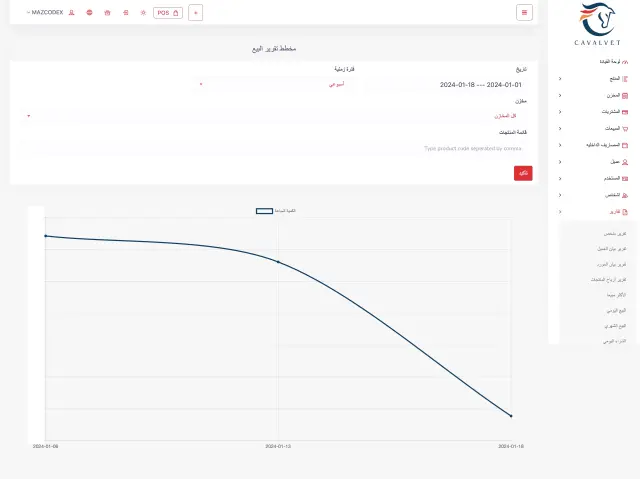Collapse the Reports menu chevron
The height and width of the screenshot is (479, 640).
coord(560,212)
